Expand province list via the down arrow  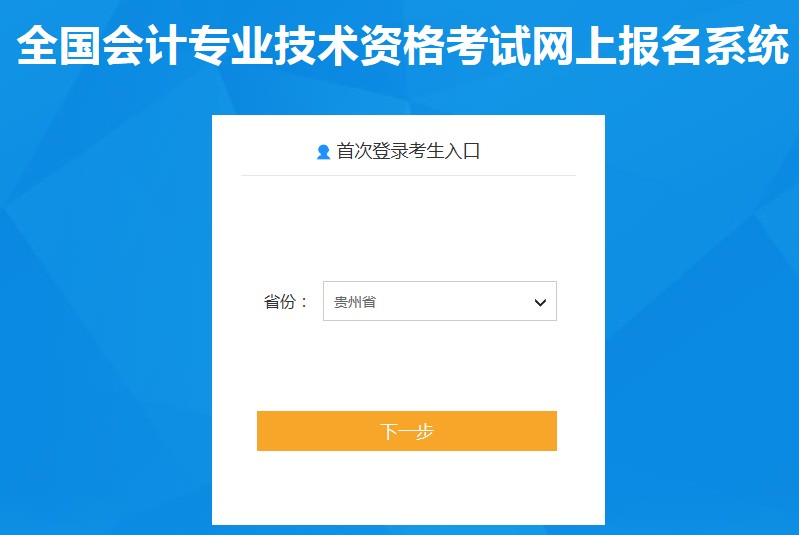[x=540, y=302]
